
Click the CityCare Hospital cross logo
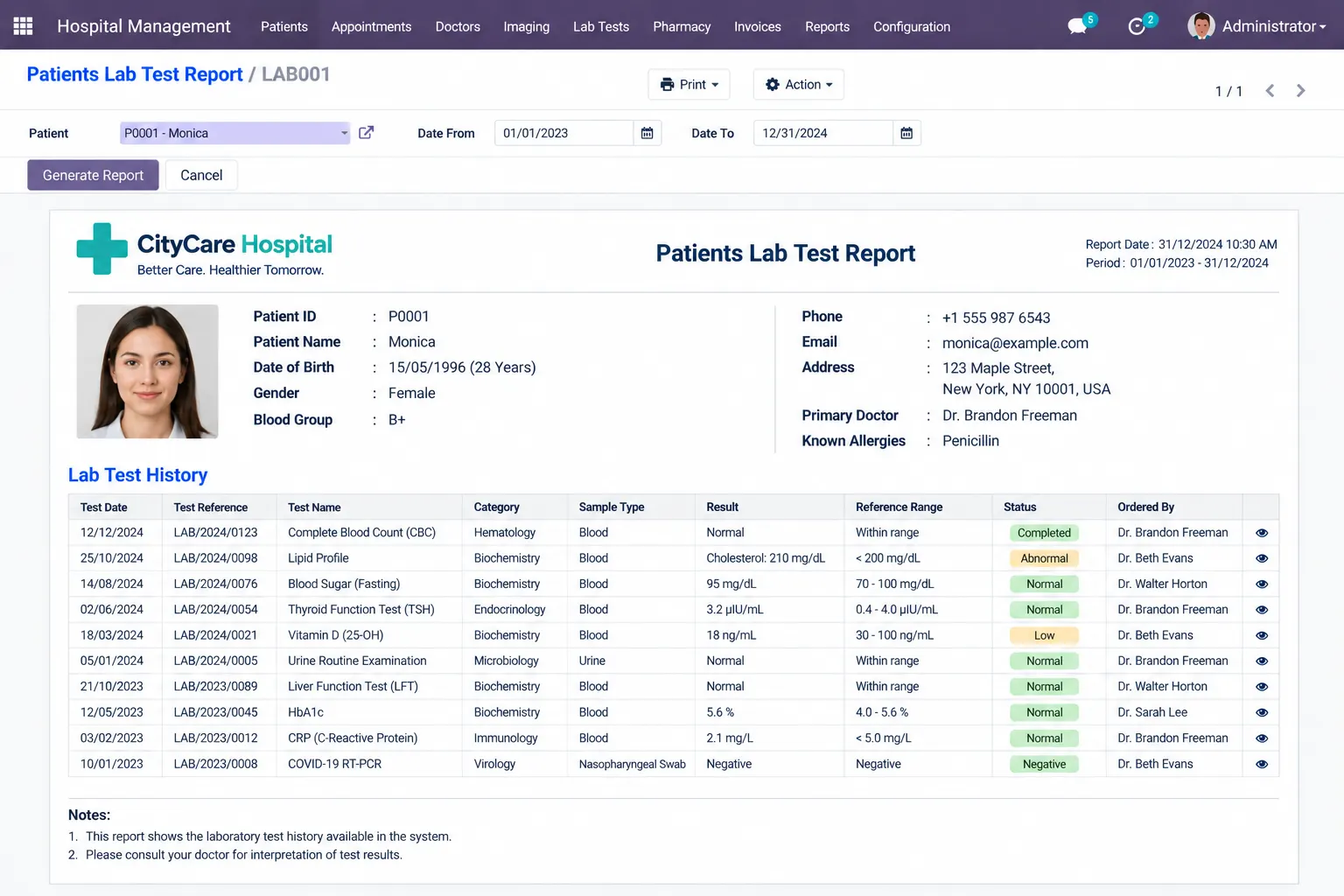[102, 248]
